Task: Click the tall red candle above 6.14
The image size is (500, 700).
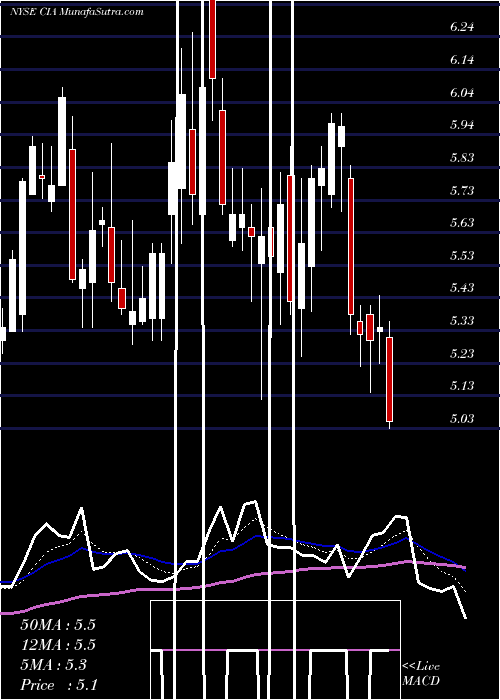Action: coord(212,39)
